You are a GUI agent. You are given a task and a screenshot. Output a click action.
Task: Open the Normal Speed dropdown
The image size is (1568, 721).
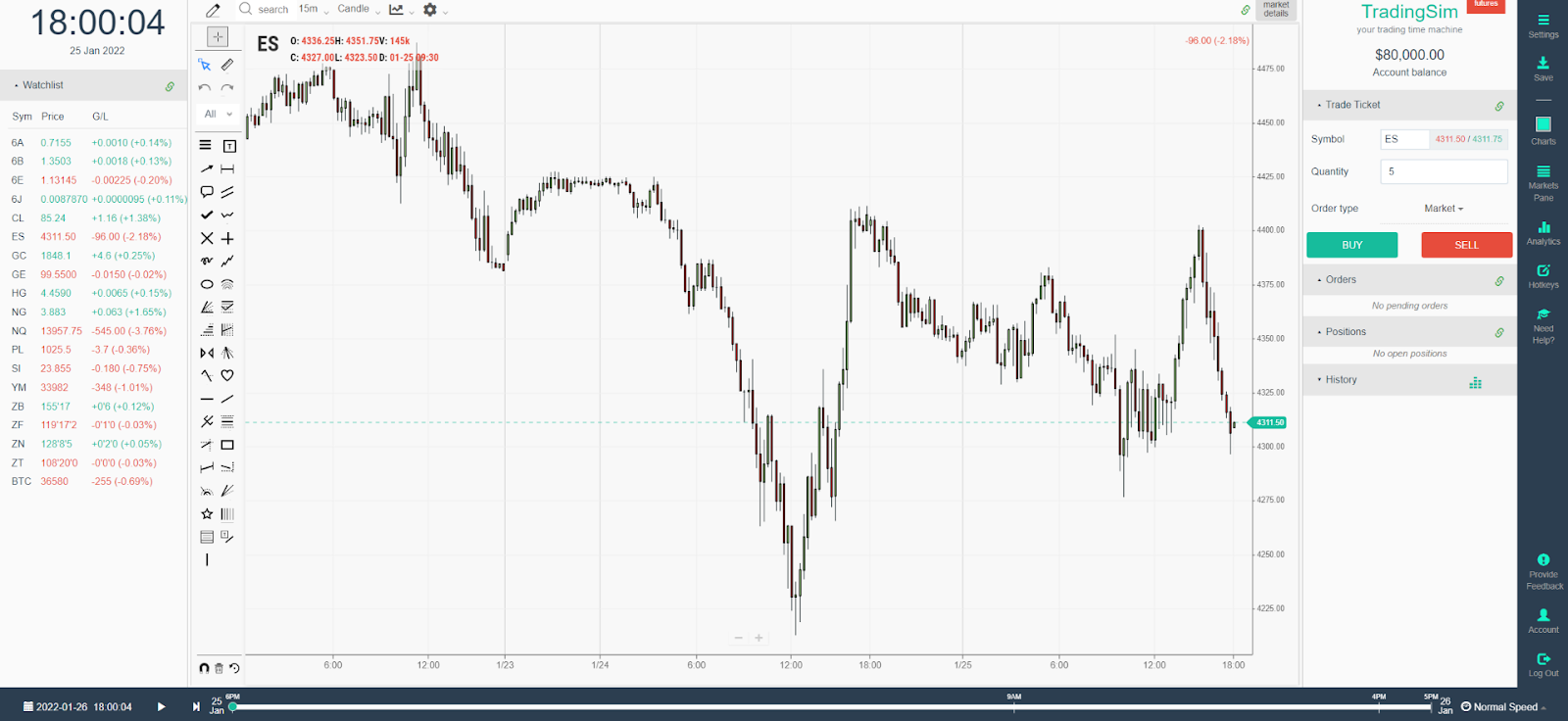coord(1503,707)
